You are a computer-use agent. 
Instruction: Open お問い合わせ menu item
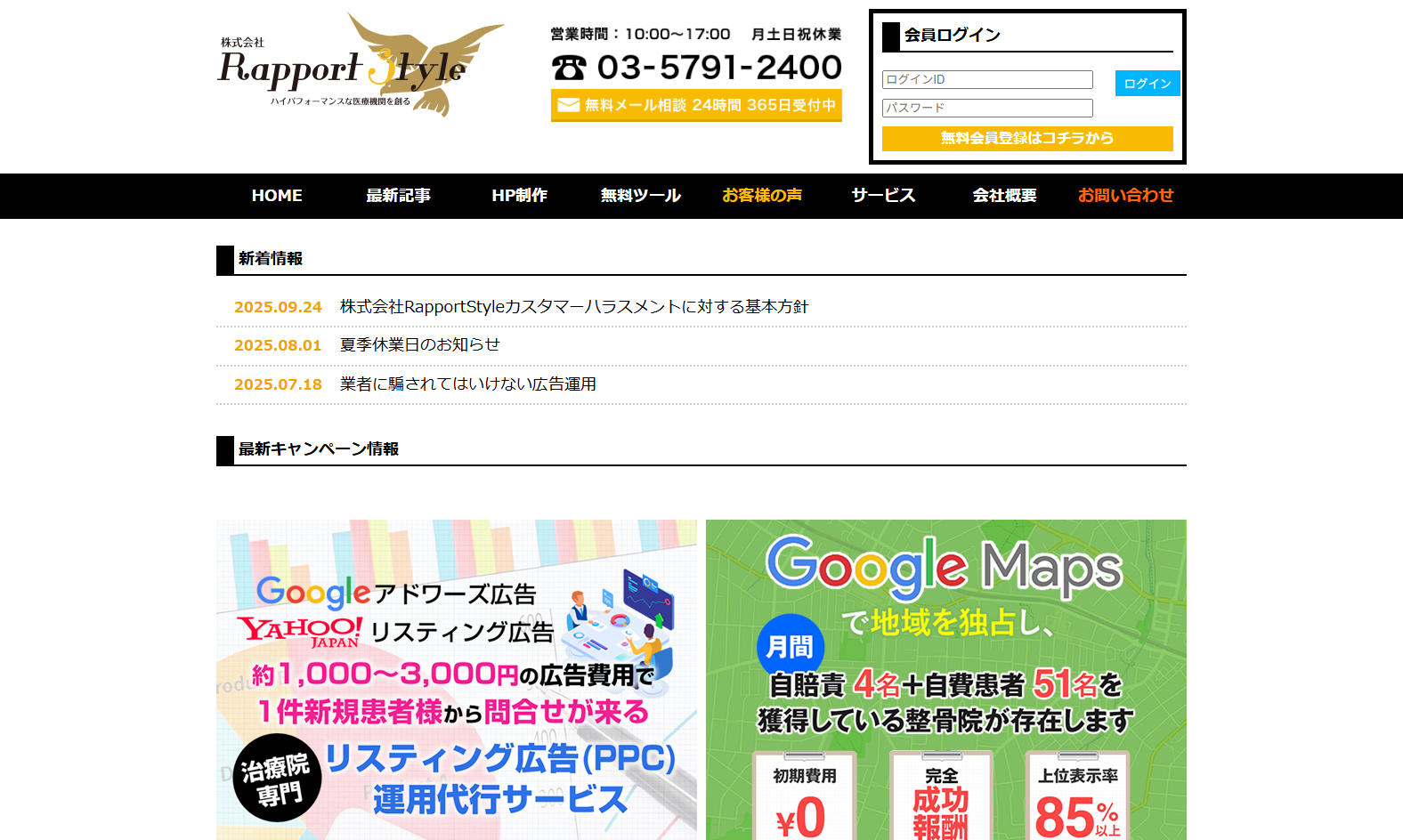pos(1125,196)
